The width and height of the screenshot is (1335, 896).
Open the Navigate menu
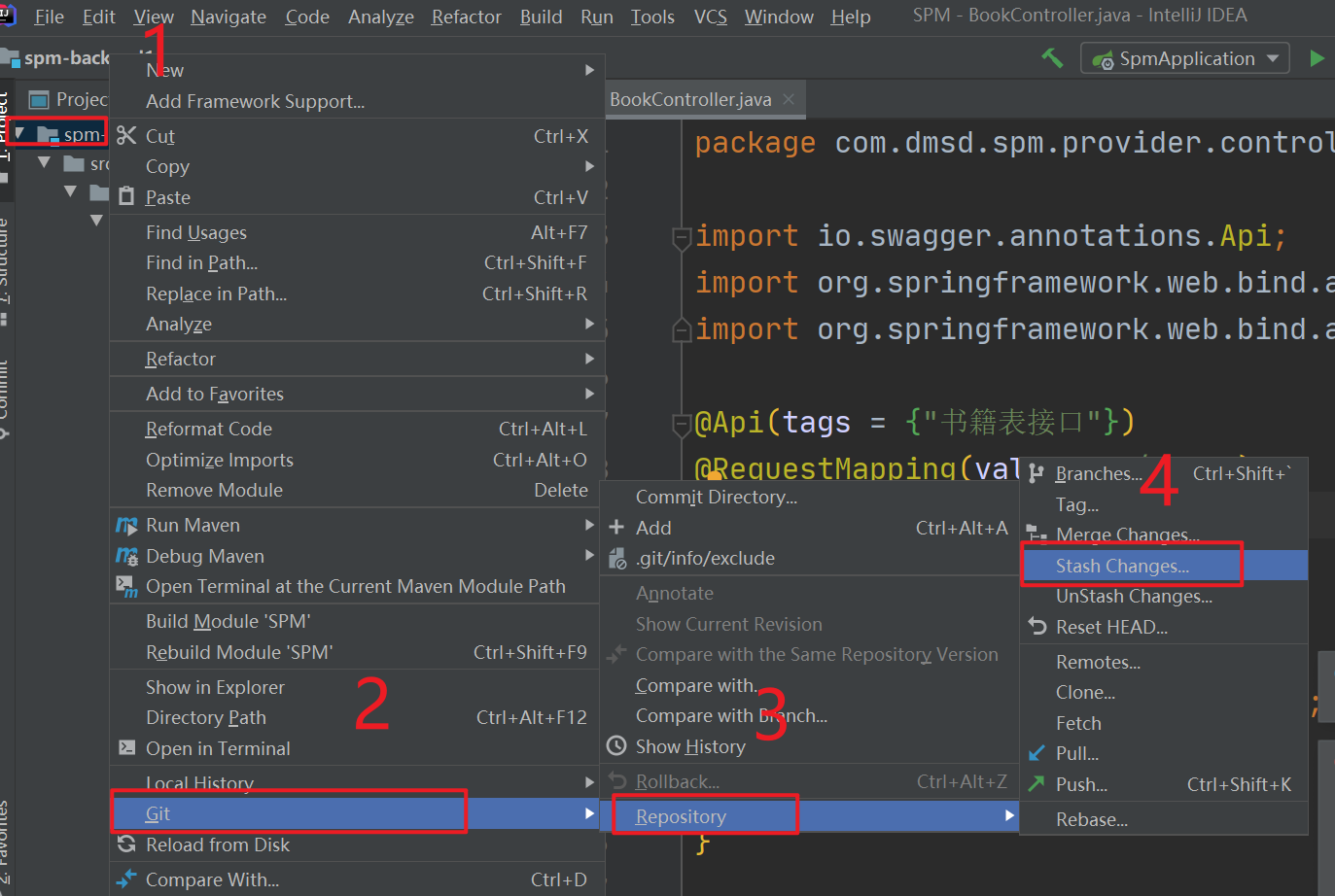[x=228, y=17]
